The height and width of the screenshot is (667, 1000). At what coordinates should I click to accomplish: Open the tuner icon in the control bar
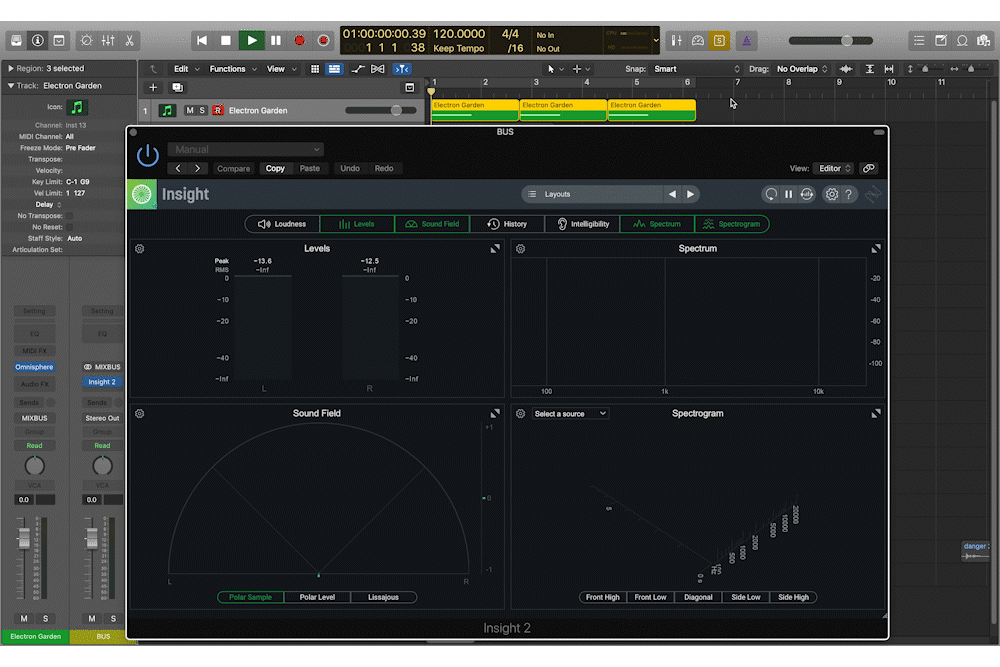coord(698,41)
